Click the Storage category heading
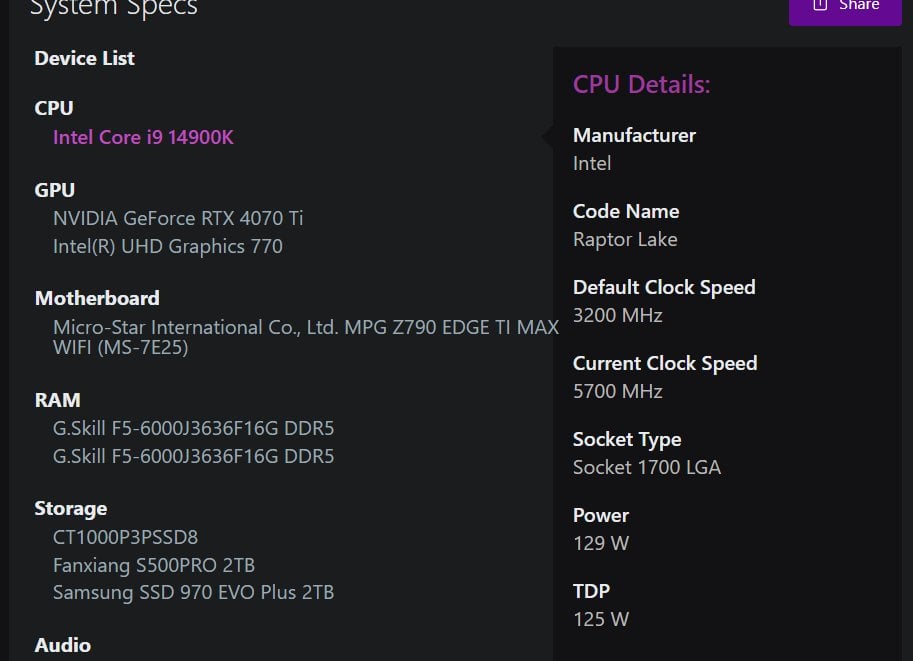The image size is (913, 661). click(71, 508)
